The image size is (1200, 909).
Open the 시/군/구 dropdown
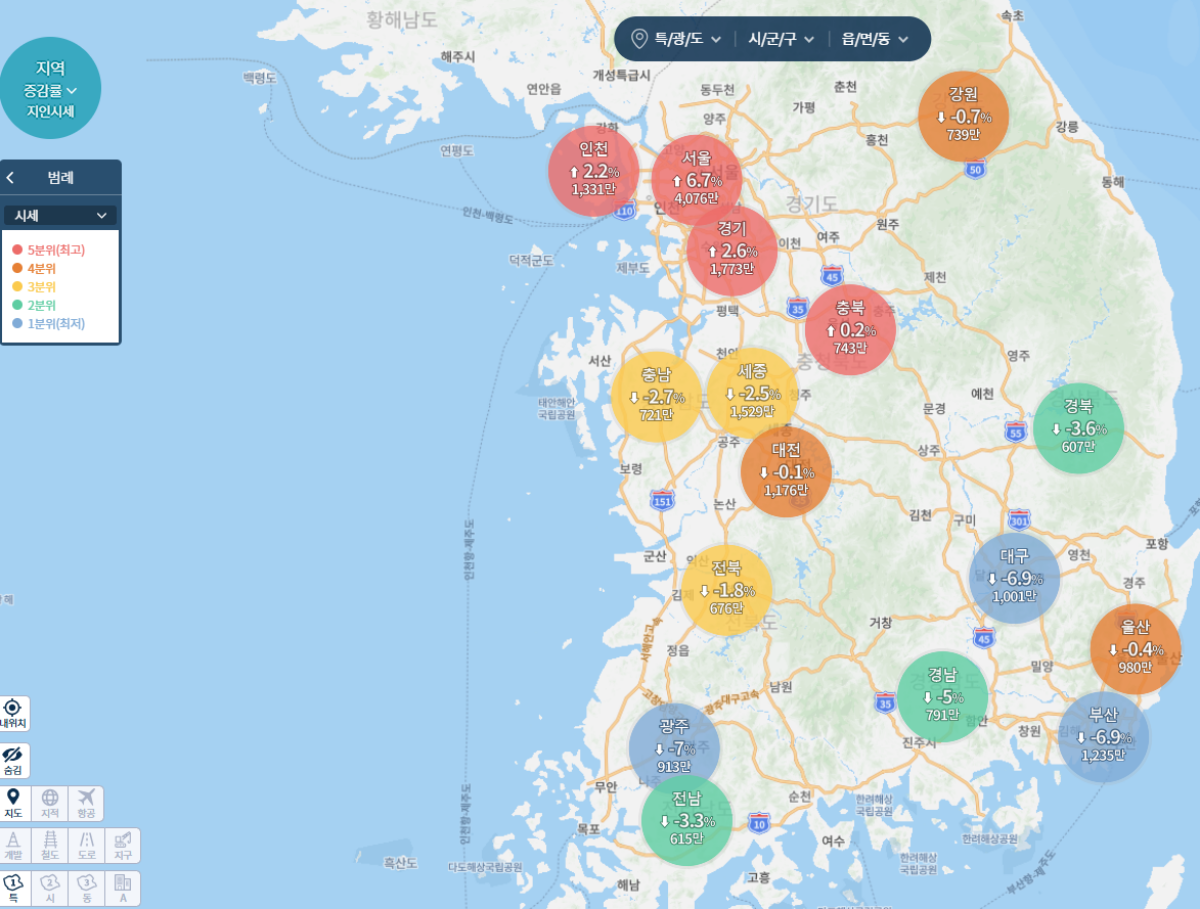pos(782,39)
